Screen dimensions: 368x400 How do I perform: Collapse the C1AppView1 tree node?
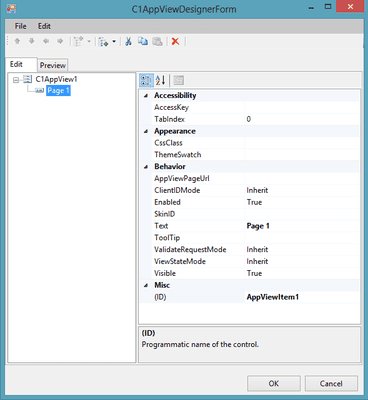[16, 80]
